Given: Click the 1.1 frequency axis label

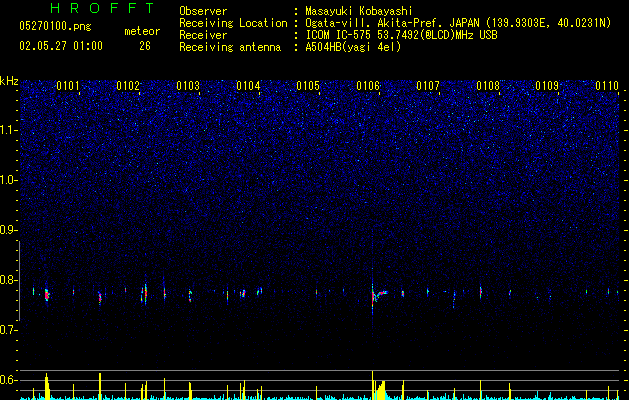Looking at the screenshot, I should pos(9,130).
